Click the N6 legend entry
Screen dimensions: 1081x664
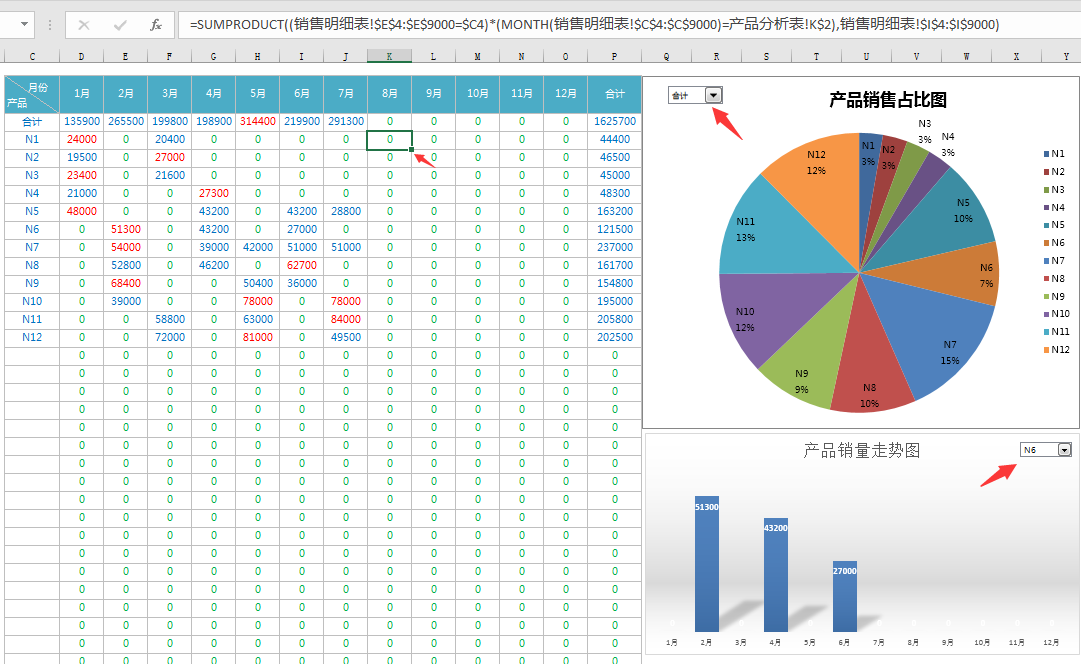pyautogui.click(x=1054, y=243)
